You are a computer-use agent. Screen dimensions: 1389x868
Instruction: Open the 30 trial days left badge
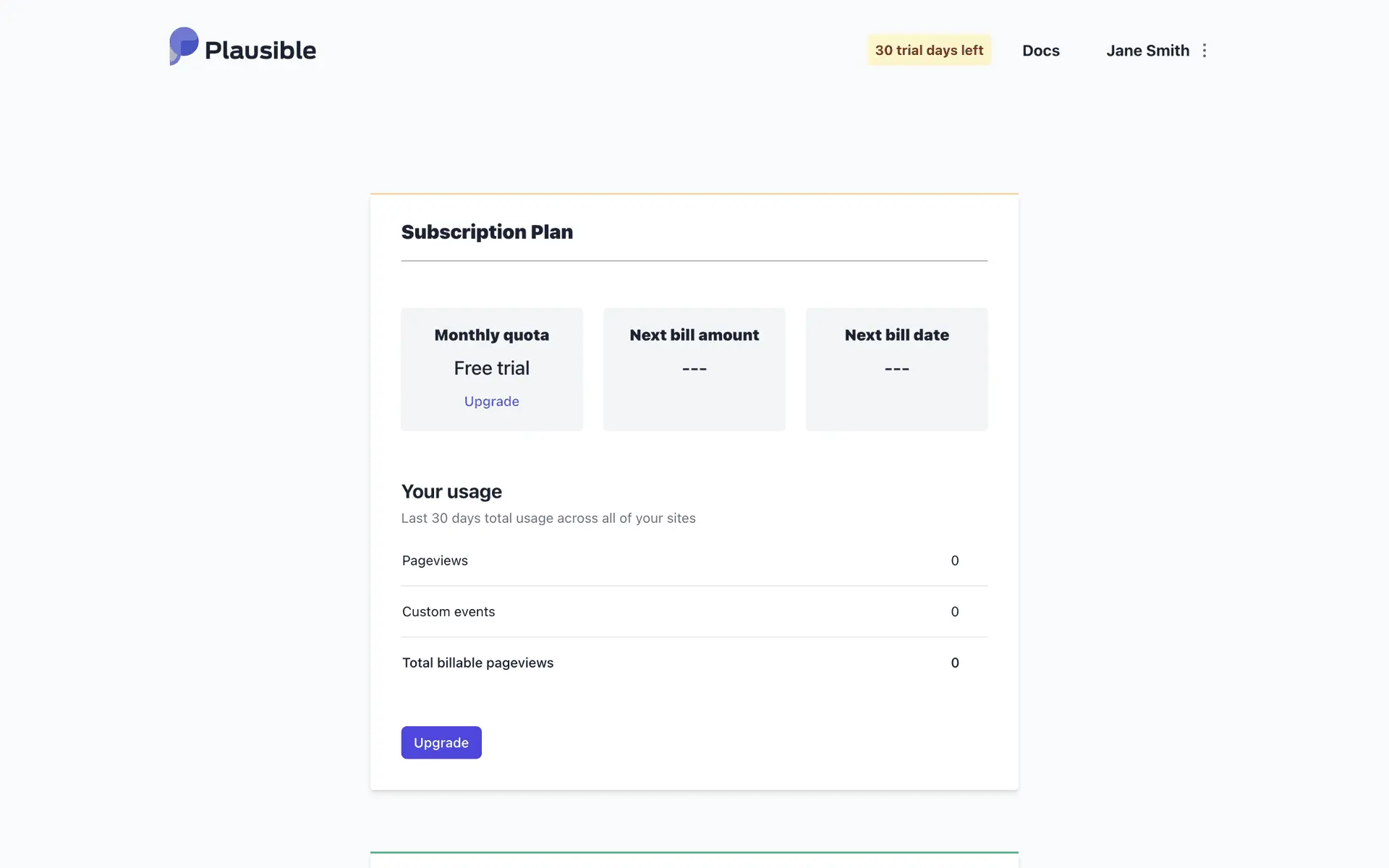pyautogui.click(x=929, y=51)
